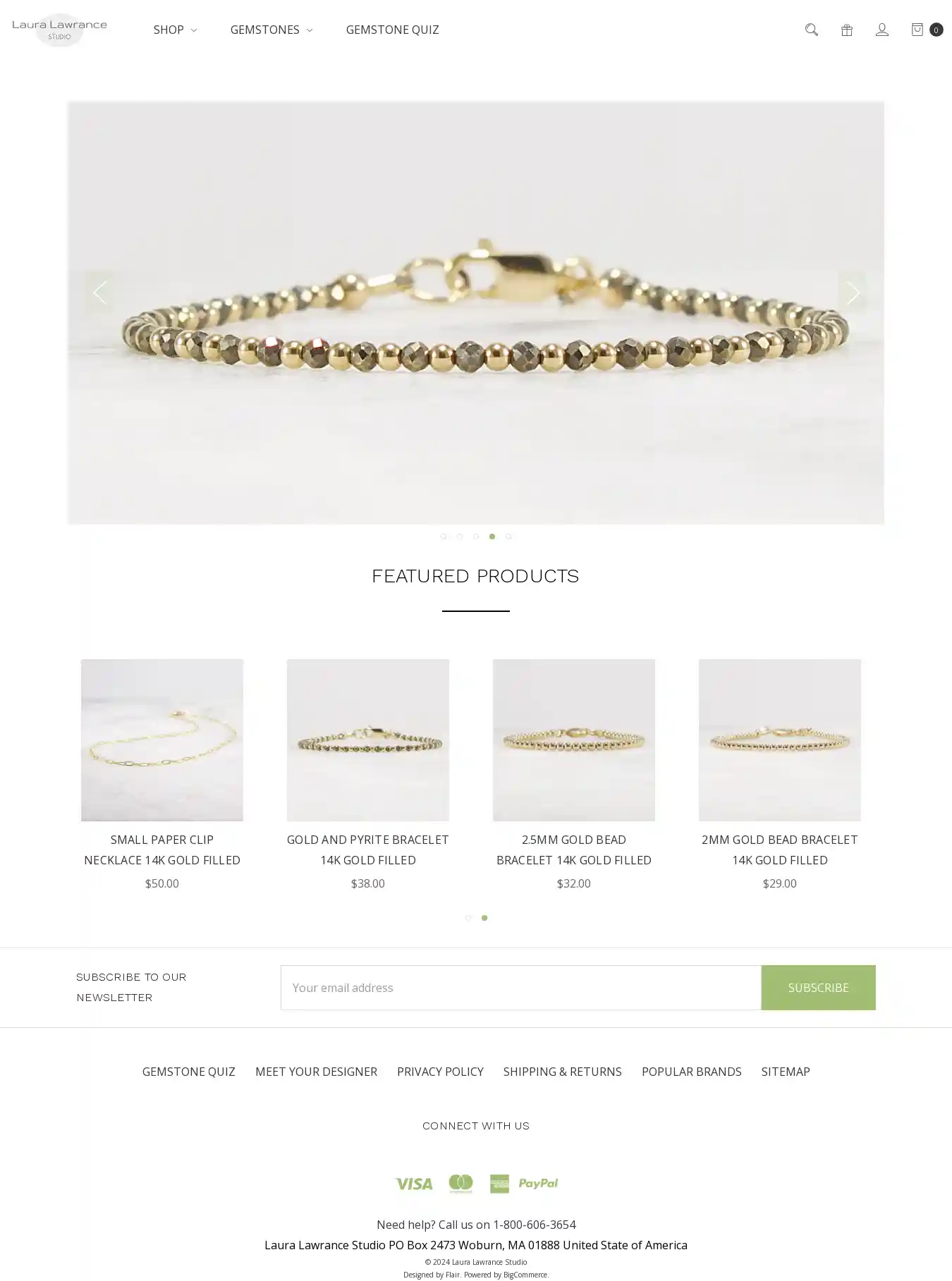Image resolution: width=952 pixels, height=1281 pixels.
Task: Click the Laura Lawrance Studio logo
Action: pyautogui.click(x=59, y=30)
